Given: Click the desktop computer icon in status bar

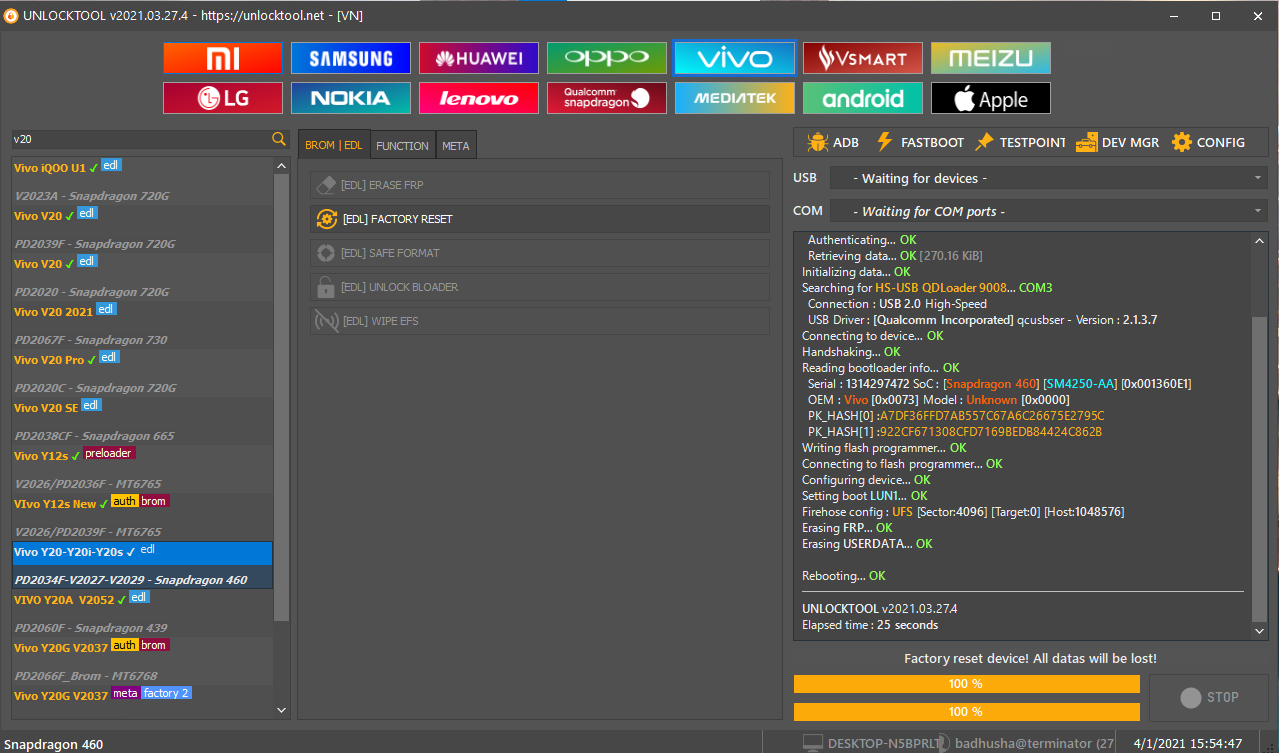Looking at the screenshot, I should pos(813,743).
